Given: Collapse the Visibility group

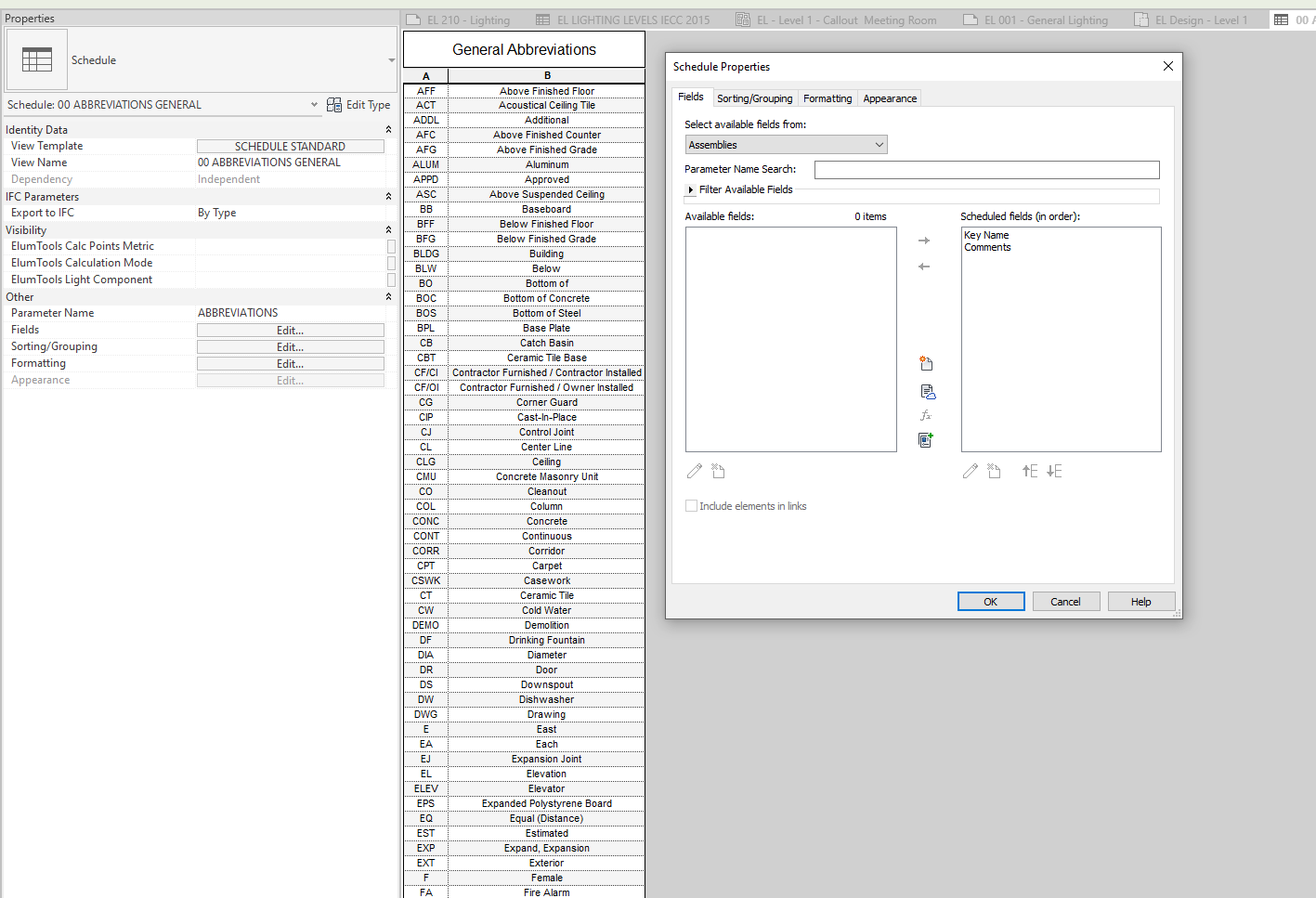Looking at the screenshot, I should 388,230.
